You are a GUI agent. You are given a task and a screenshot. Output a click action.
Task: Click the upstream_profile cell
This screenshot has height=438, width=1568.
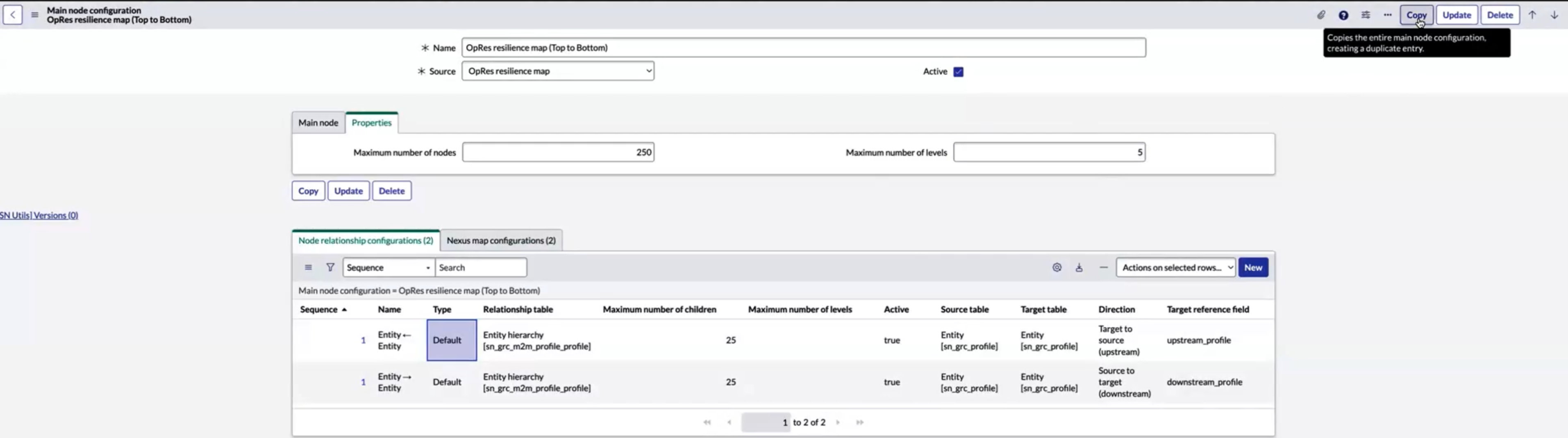(1198, 340)
